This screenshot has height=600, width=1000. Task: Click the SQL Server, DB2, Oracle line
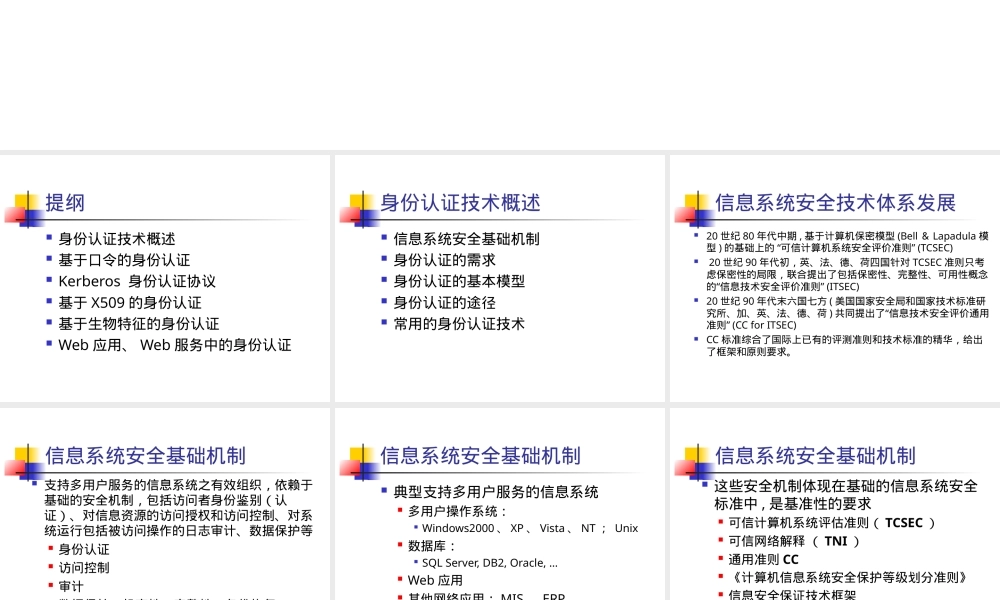point(490,563)
